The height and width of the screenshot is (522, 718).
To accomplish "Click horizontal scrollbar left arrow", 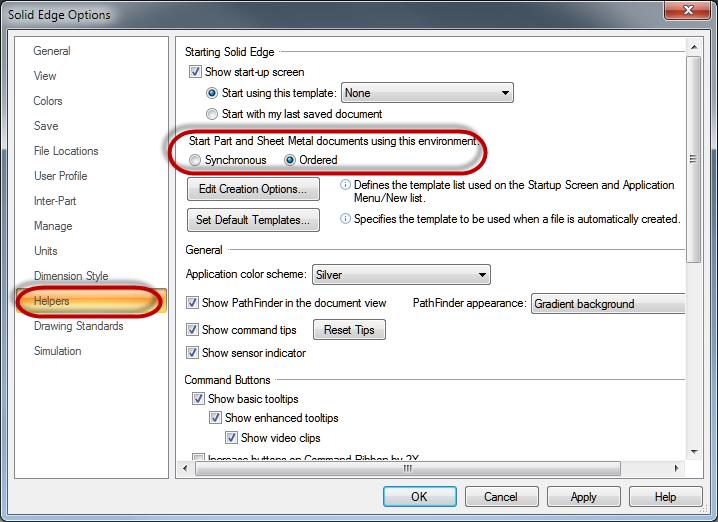I will (x=185, y=468).
